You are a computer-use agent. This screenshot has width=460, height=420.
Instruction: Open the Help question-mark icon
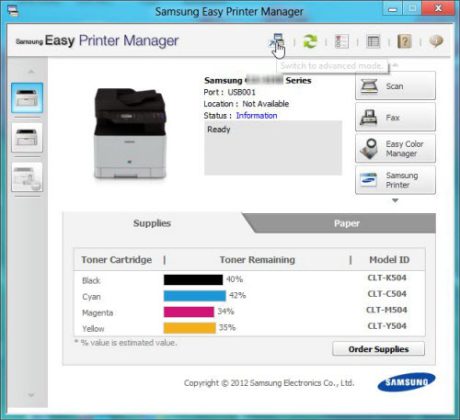tap(404, 42)
